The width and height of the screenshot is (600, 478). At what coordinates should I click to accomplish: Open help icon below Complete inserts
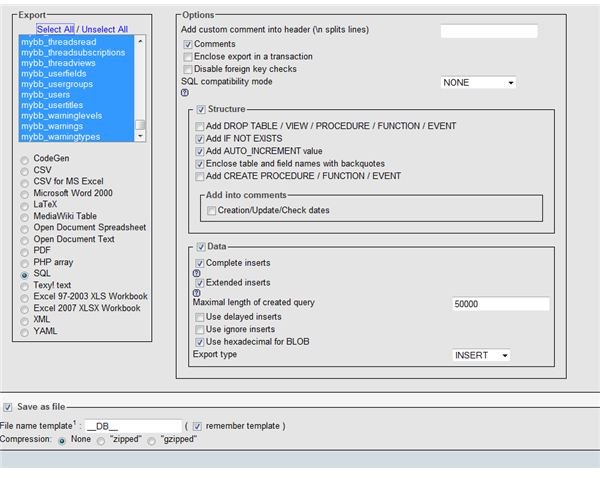[x=196, y=273]
